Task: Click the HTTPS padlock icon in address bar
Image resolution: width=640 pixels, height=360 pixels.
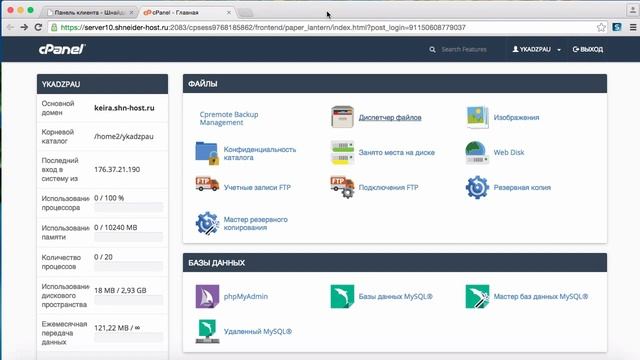Action: (54, 27)
